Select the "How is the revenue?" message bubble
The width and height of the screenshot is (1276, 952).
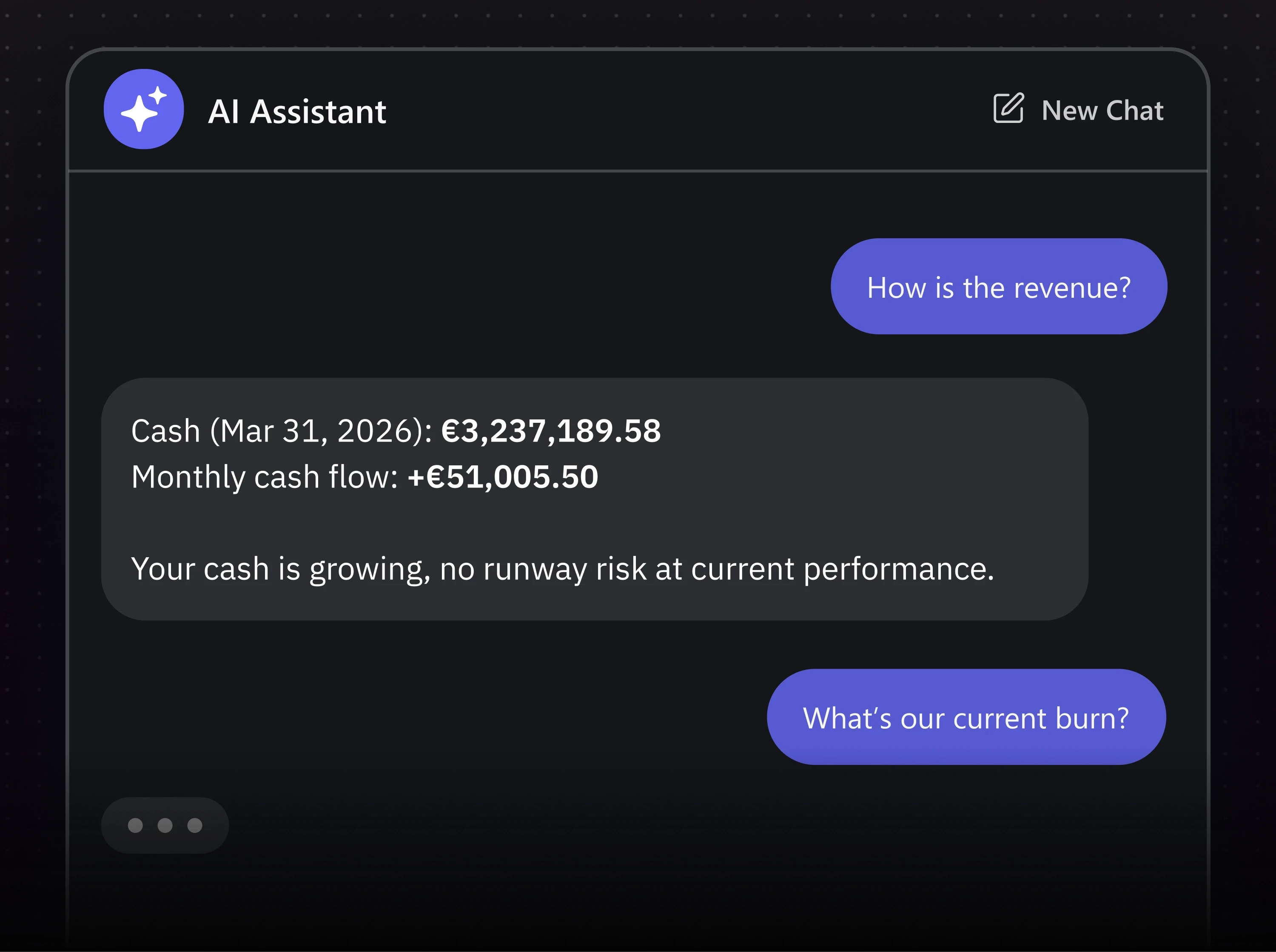tap(998, 286)
